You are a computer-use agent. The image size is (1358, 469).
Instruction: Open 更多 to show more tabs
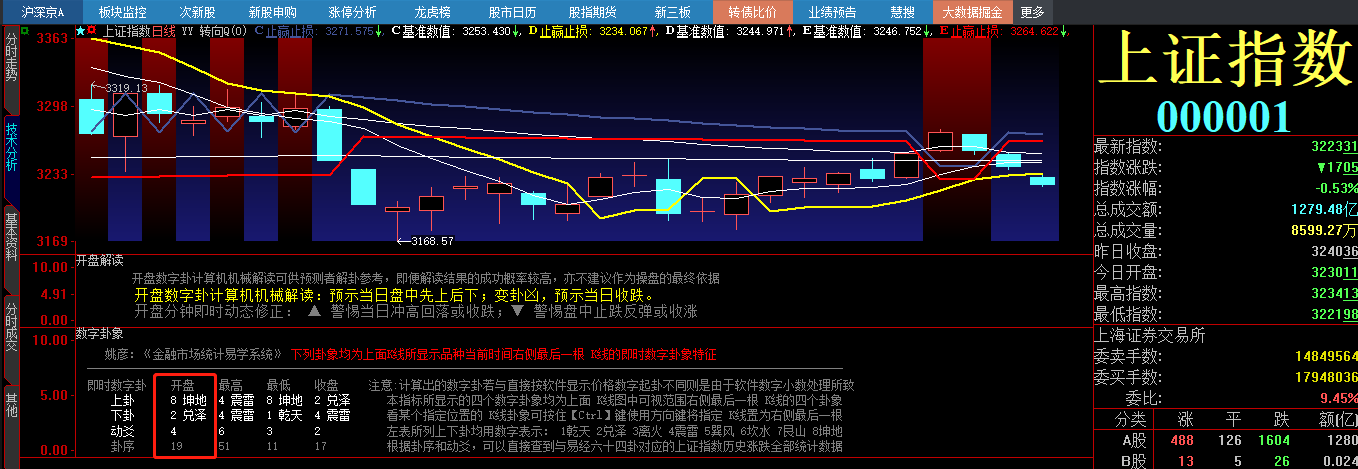(x=1032, y=12)
